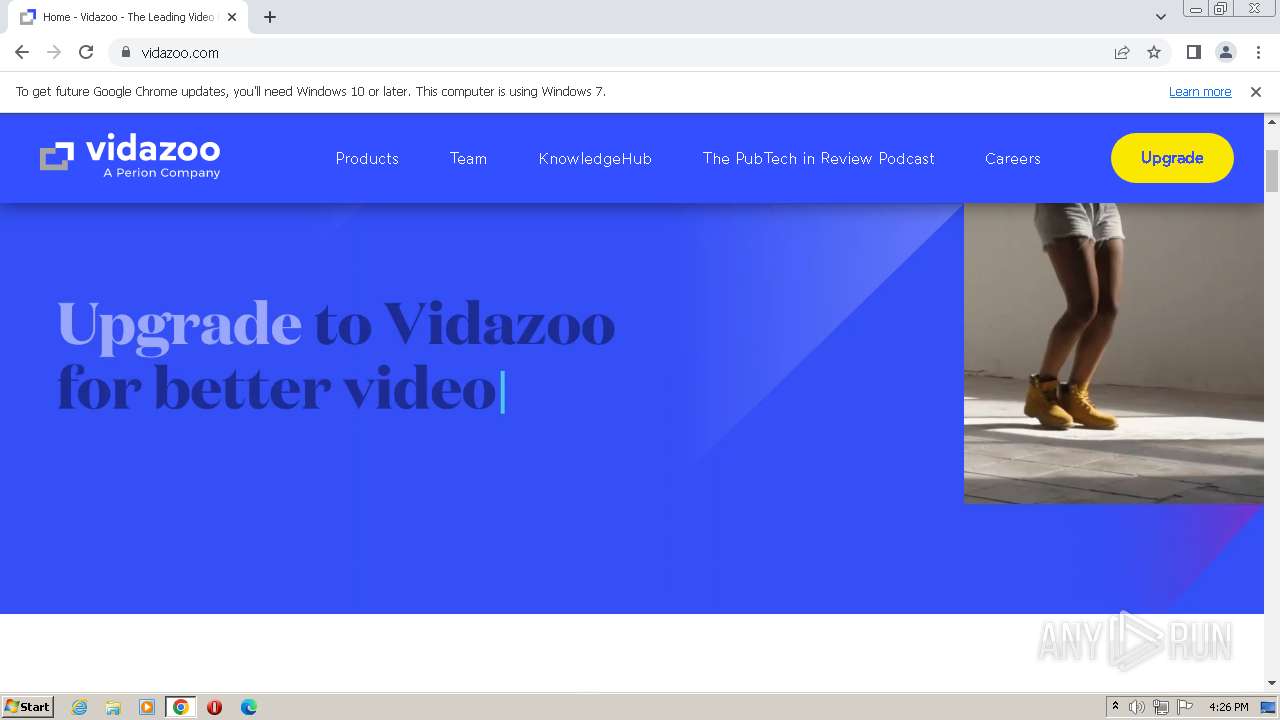
Task: Open the Products menu
Action: pos(367,158)
